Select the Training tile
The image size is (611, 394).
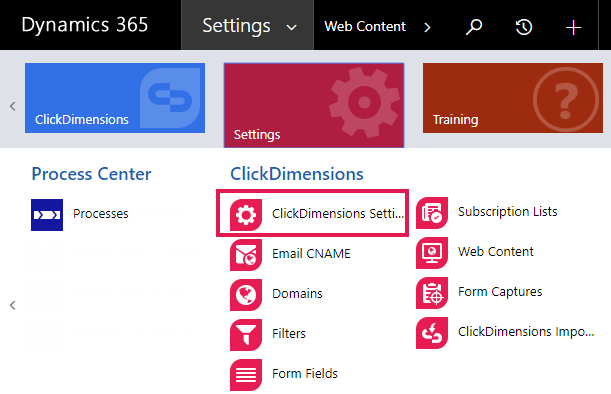pos(513,98)
